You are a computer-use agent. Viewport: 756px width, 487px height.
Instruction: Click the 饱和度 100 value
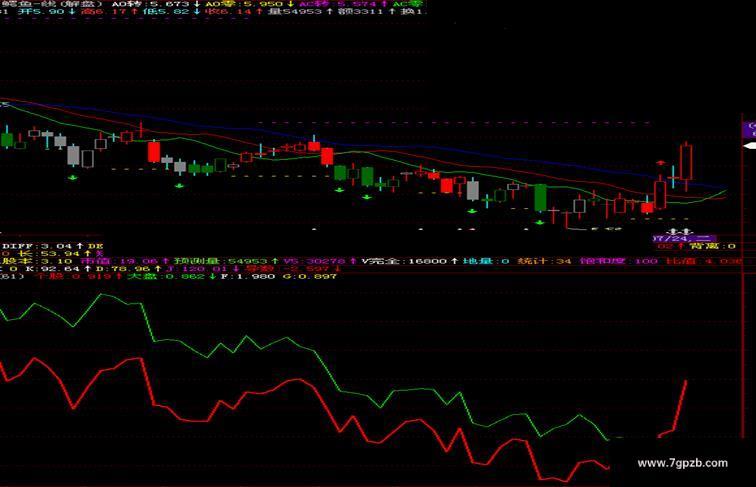pyautogui.click(x=619, y=261)
